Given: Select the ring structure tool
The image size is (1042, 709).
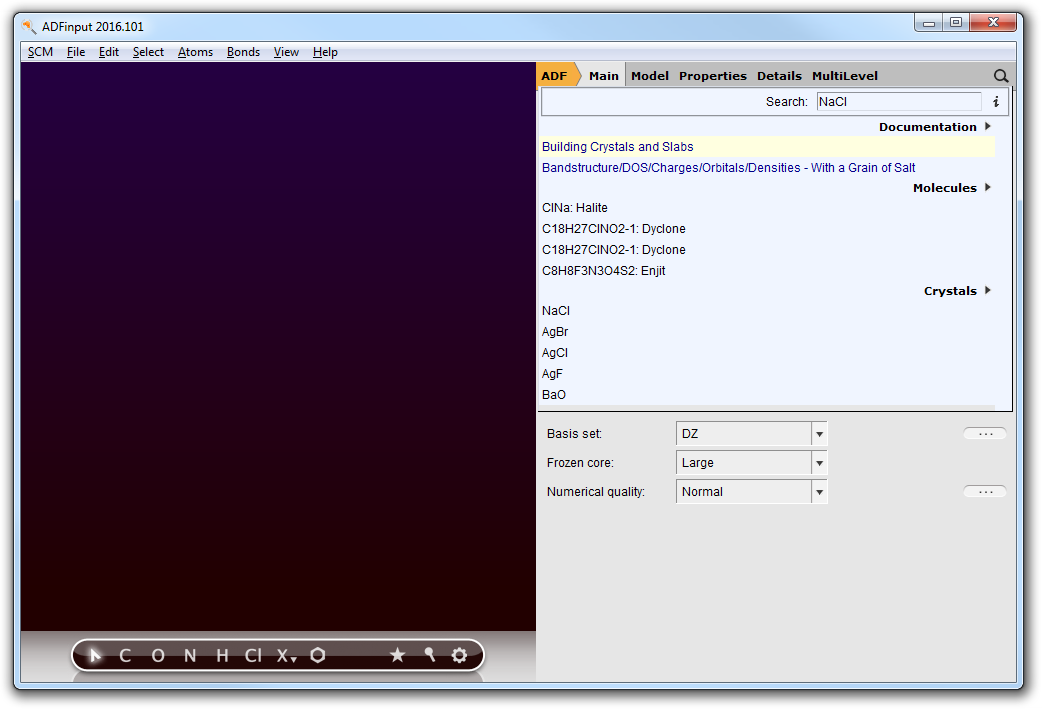Looking at the screenshot, I should 318,655.
